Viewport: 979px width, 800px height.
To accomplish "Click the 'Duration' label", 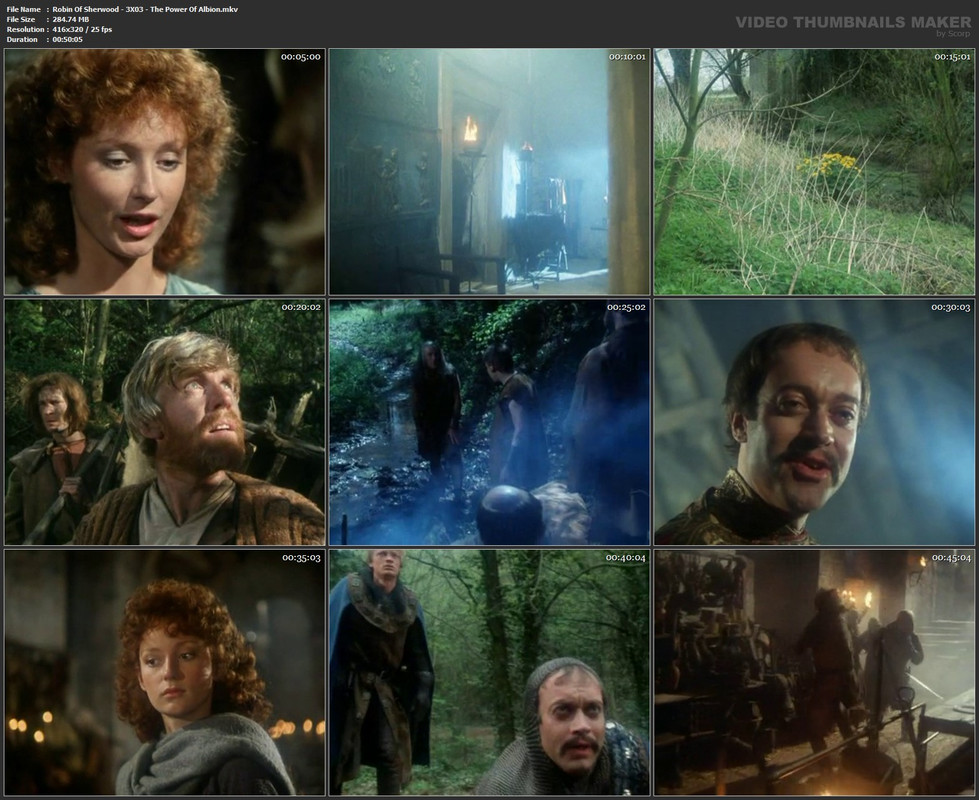I will pos(22,39).
